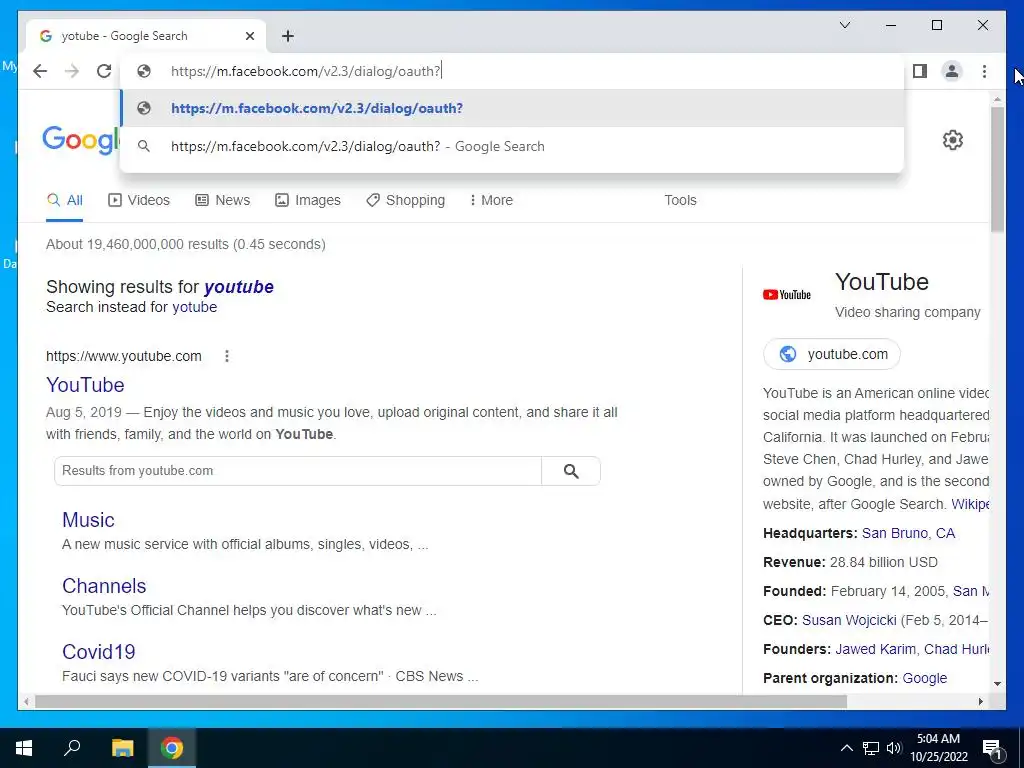Click the vertical scrollbar thumb
The image size is (1024, 768).
[997, 168]
